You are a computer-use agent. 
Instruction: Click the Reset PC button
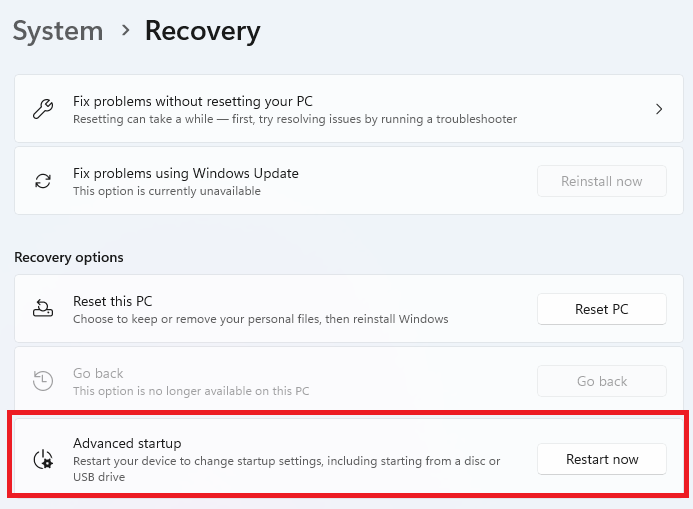(x=602, y=309)
